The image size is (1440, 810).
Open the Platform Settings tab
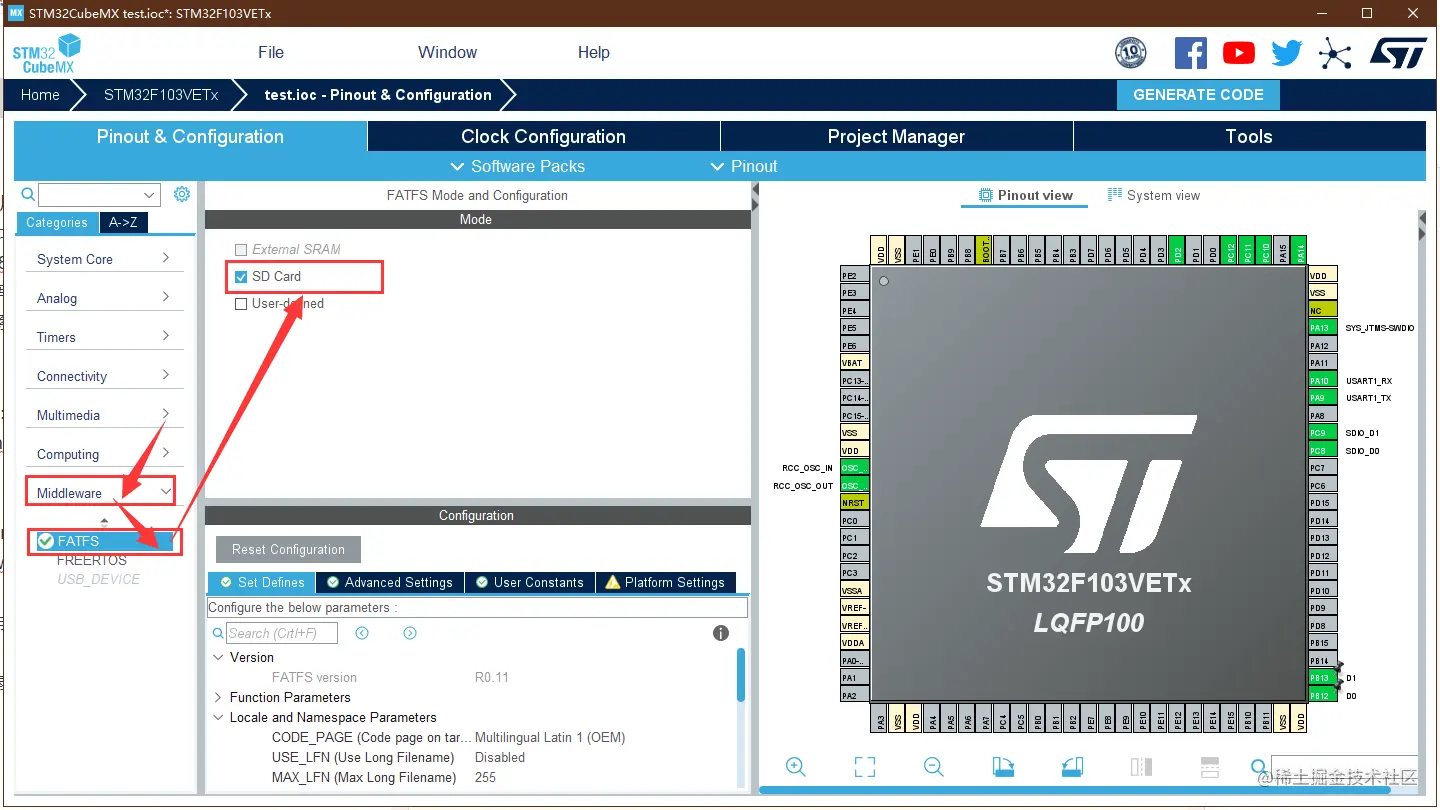coord(666,582)
